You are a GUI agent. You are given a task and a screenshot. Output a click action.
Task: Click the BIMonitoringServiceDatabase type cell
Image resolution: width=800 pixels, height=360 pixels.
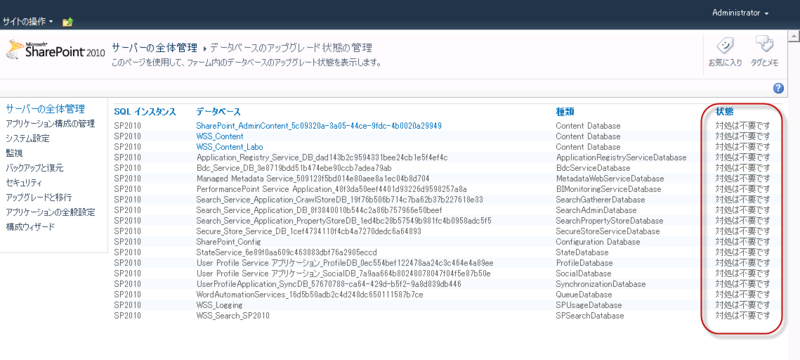[x=609, y=189]
